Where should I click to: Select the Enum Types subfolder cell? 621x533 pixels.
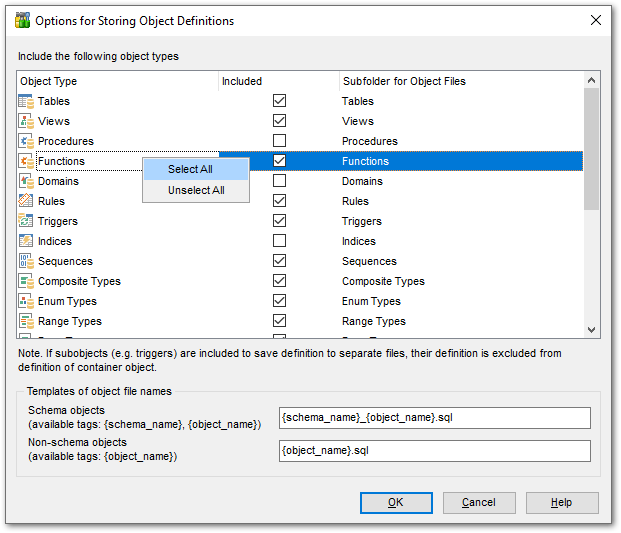pos(461,301)
